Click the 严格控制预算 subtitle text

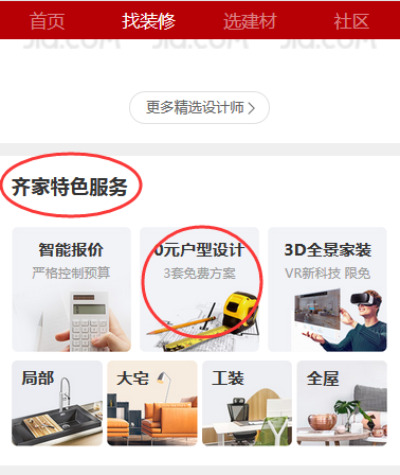pos(71,273)
